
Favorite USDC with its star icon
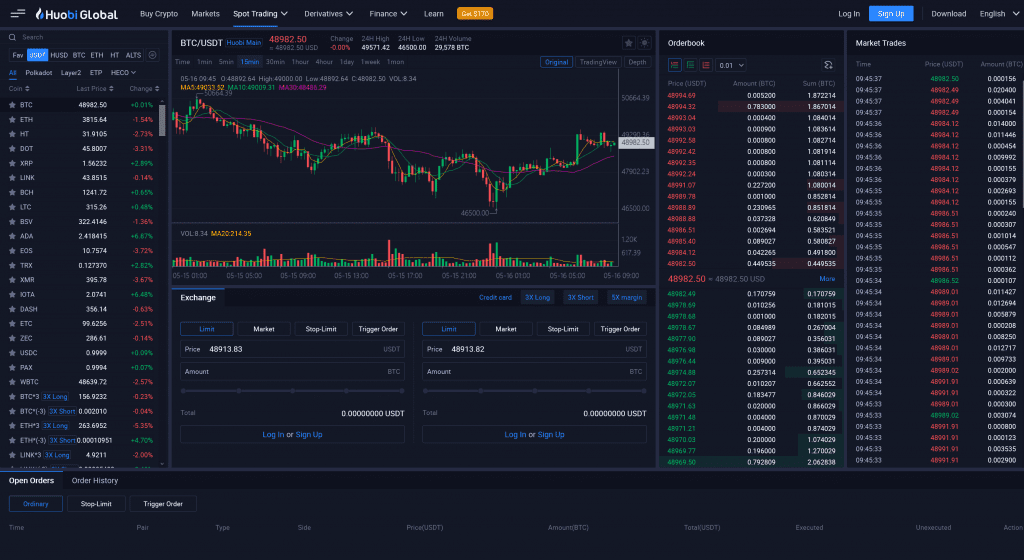(12, 352)
